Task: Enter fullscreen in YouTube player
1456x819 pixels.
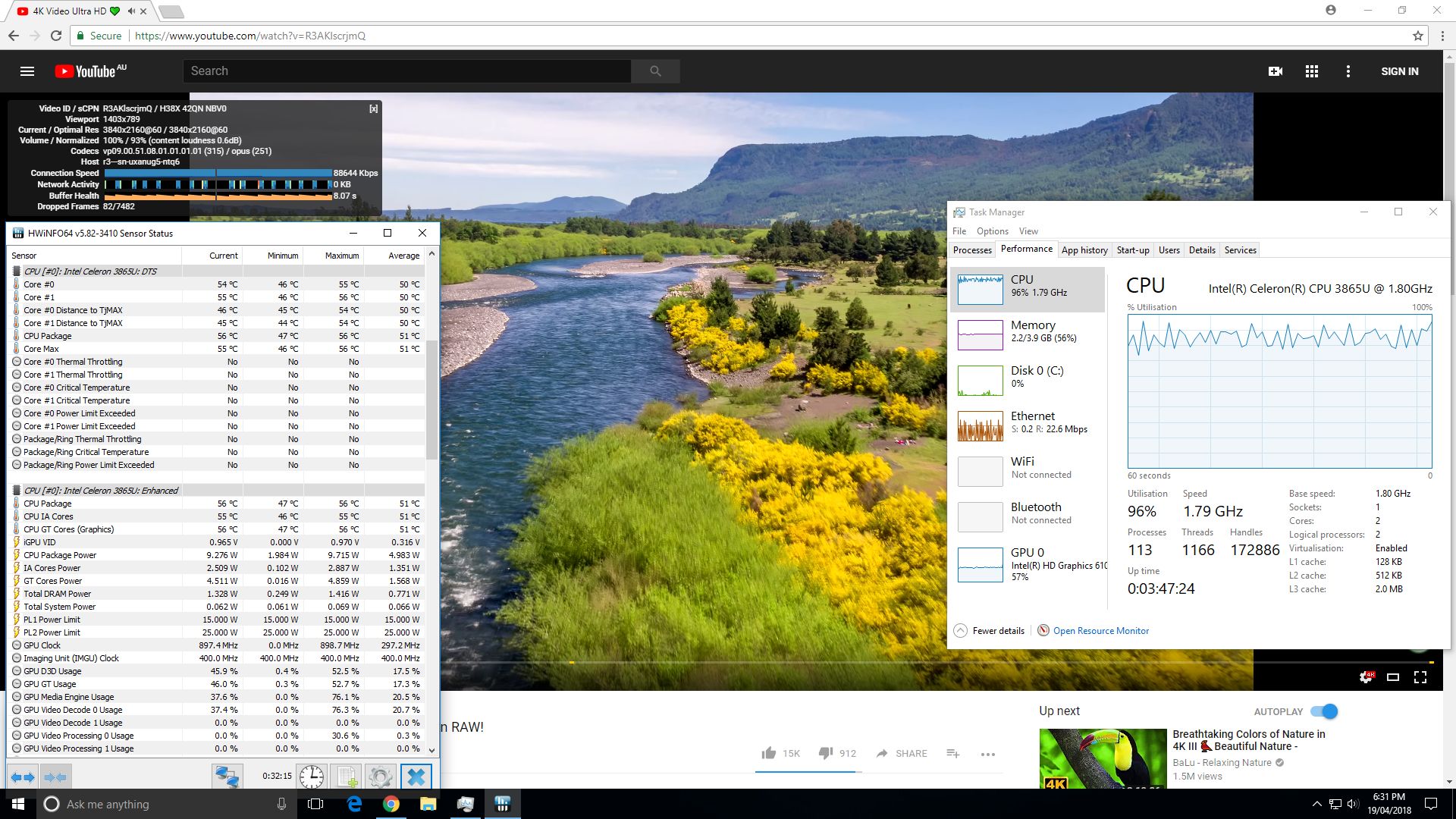Action: point(1420,677)
